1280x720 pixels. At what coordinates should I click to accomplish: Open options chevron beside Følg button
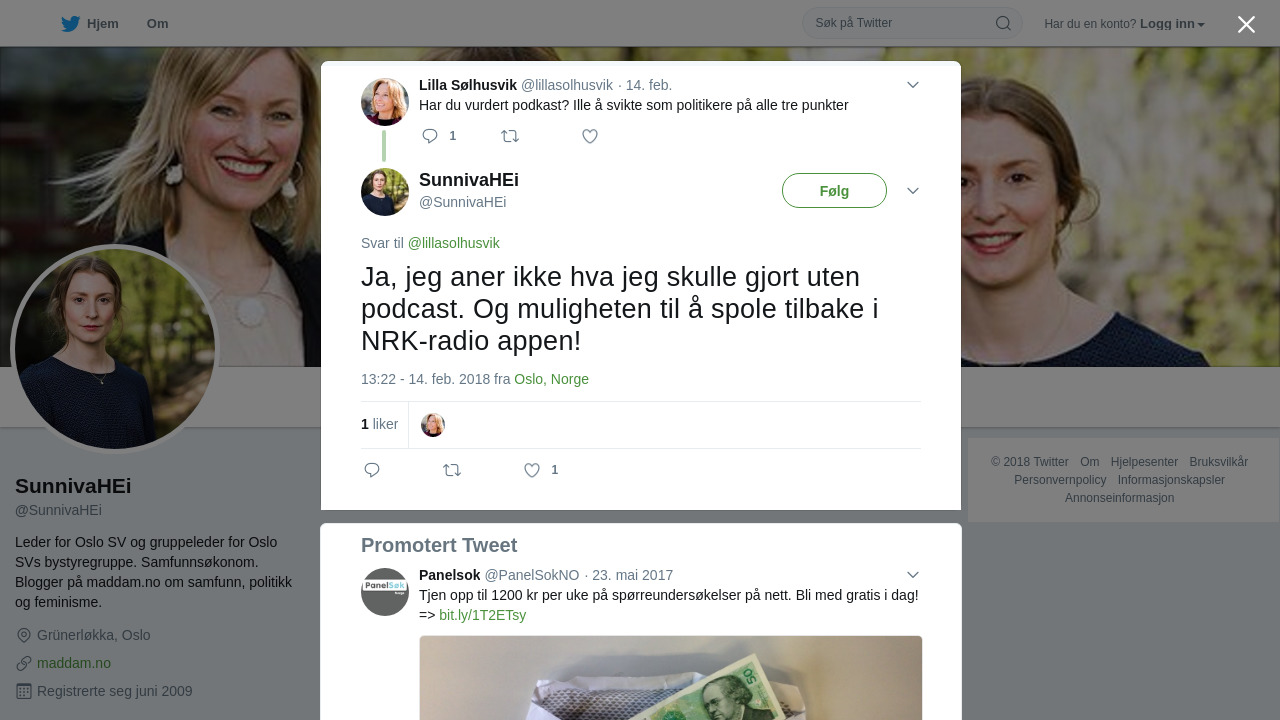[x=913, y=191]
